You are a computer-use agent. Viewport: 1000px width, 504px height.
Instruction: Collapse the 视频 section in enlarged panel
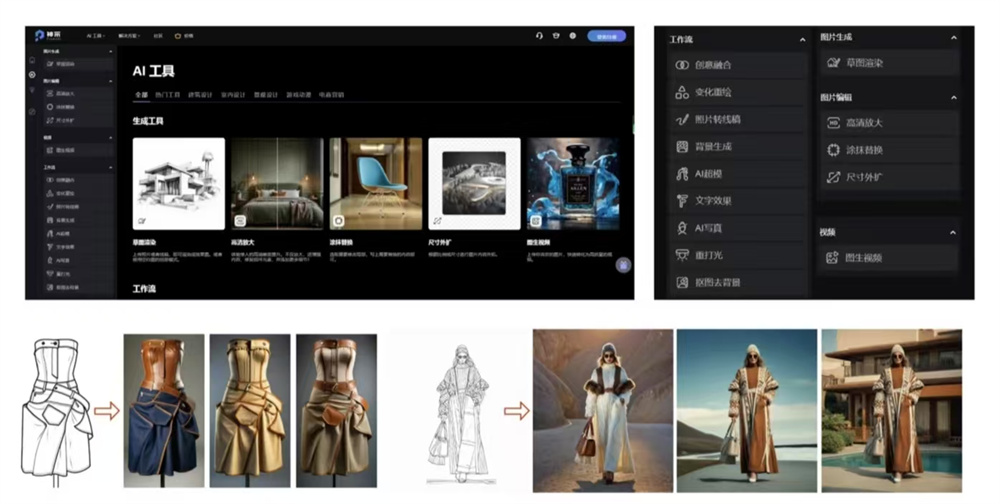pyautogui.click(x=953, y=233)
